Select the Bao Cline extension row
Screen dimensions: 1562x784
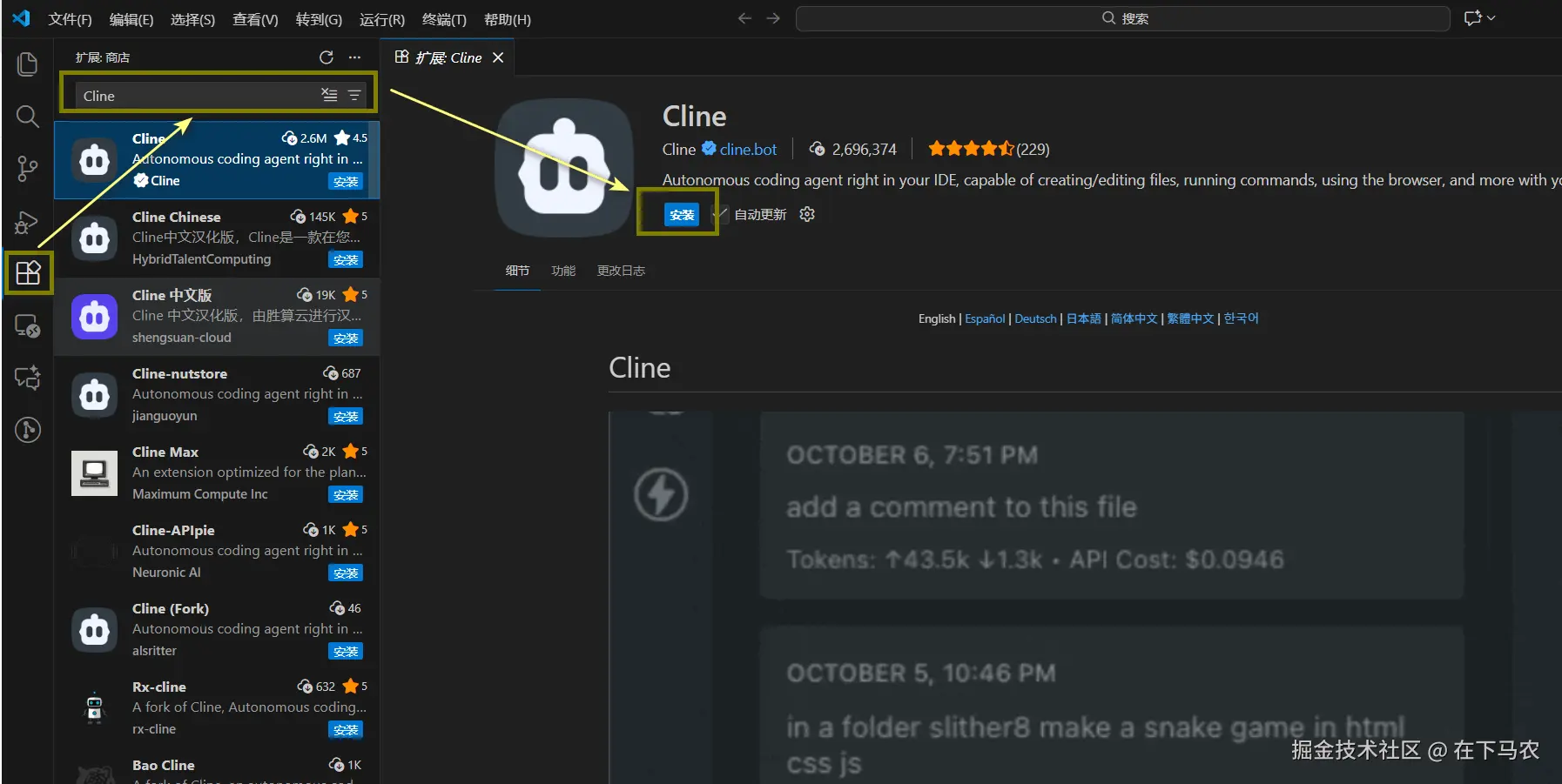[x=217, y=769]
